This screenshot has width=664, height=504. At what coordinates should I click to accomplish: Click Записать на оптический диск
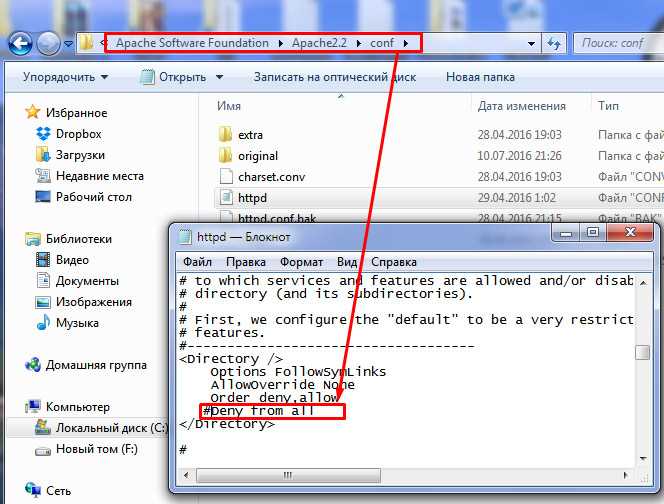point(335,77)
